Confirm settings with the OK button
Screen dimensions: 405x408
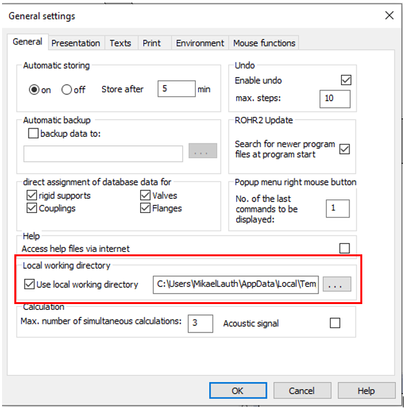[x=238, y=390]
